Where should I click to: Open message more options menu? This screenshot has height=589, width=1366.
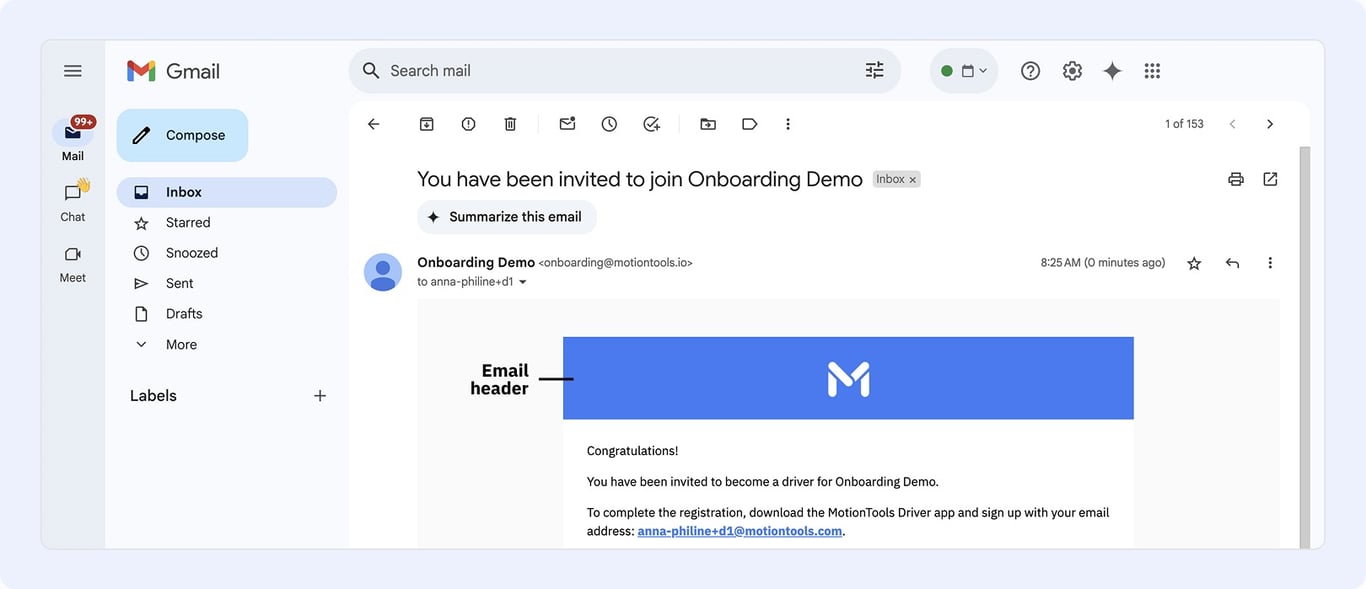[1270, 263]
